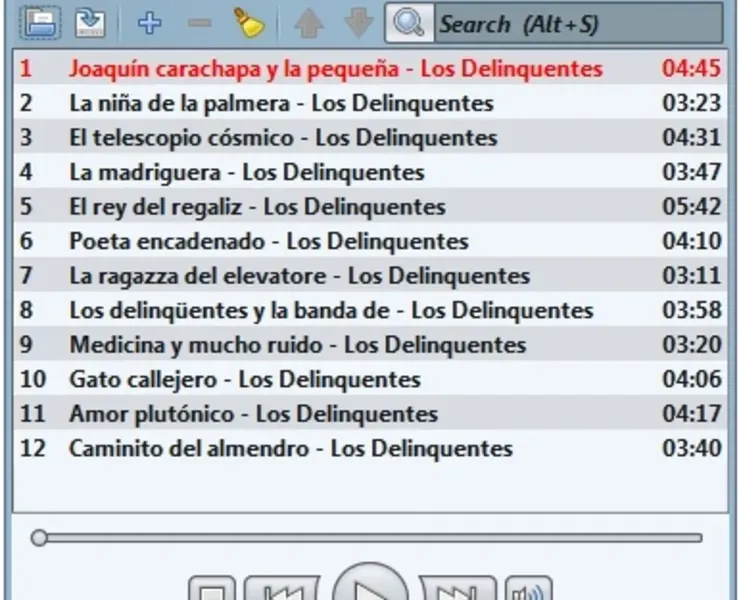Go to the previous track
The width and height of the screenshot is (739, 600).
tap(282, 588)
